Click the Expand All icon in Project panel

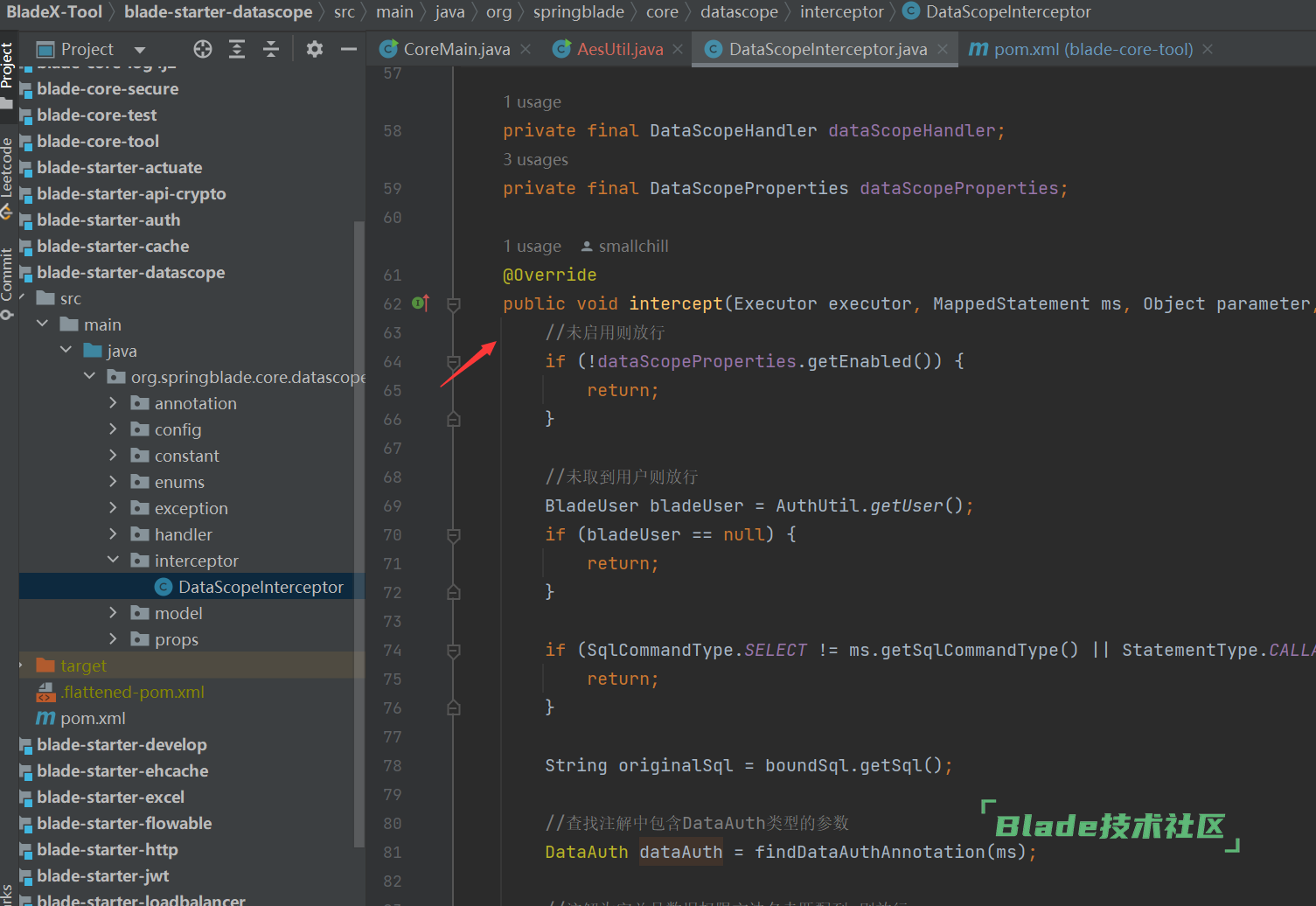point(237,49)
